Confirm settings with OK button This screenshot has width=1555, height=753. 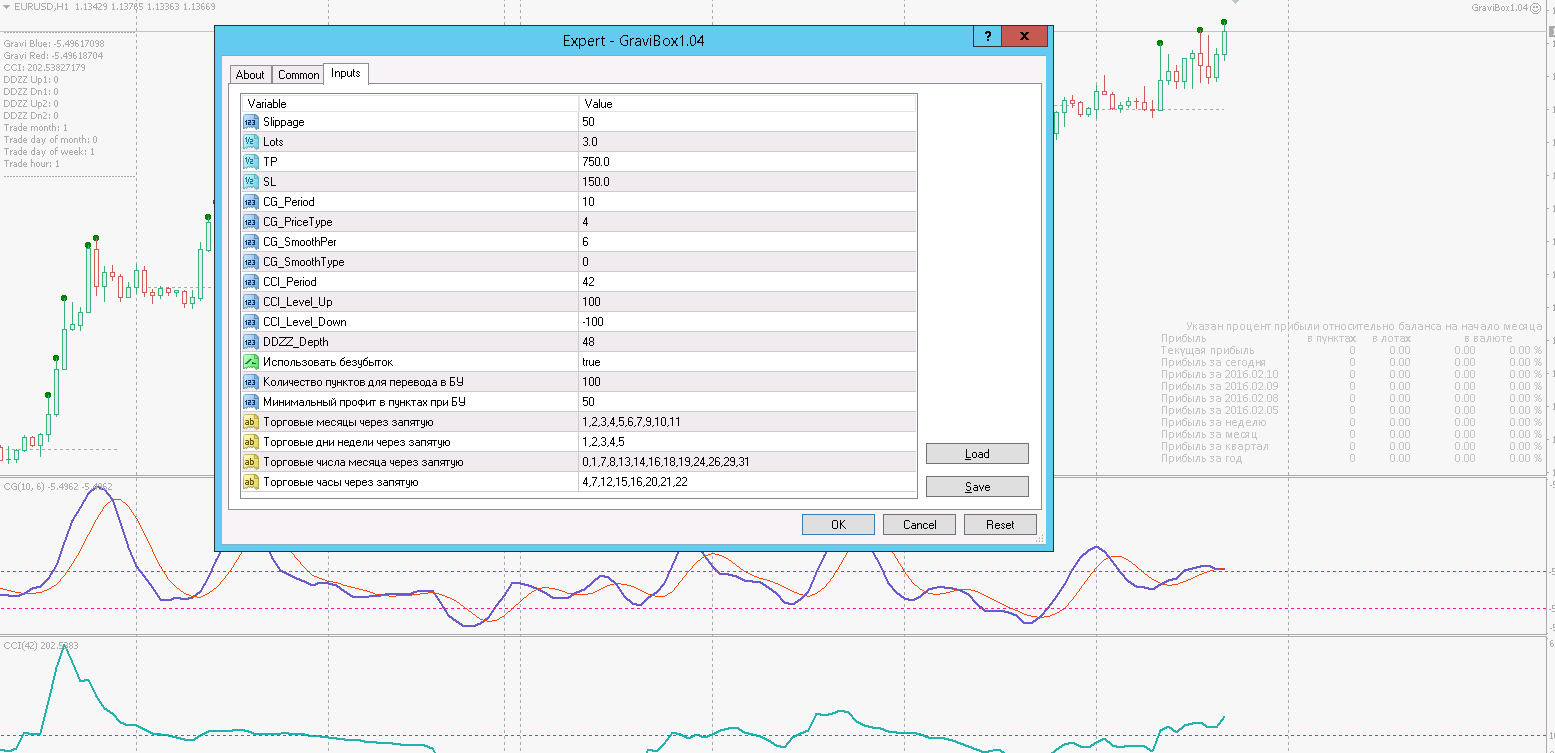[838, 525]
